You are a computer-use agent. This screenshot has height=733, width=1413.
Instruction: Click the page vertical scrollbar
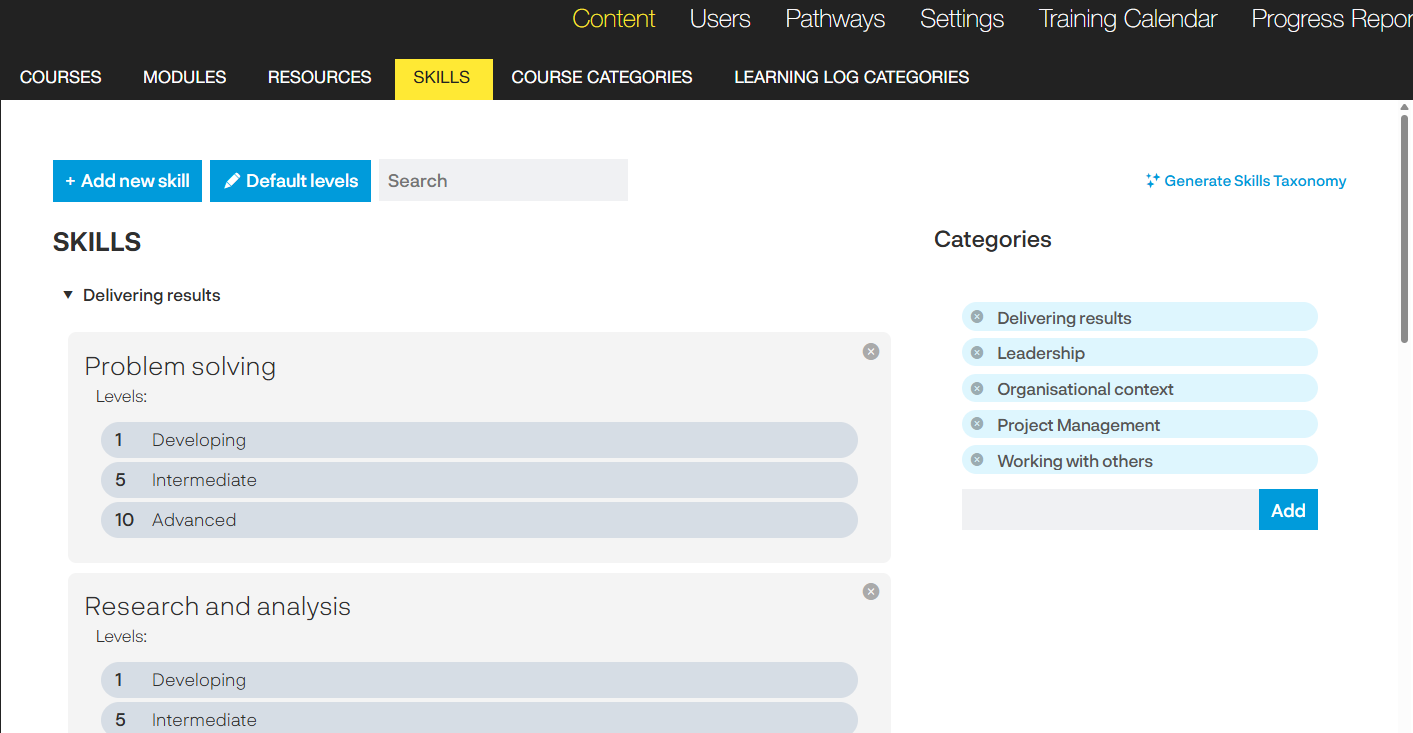tap(1405, 230)
